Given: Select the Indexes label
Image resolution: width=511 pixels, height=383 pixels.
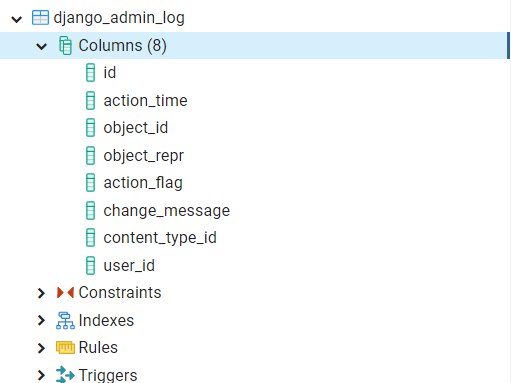Looking at the screenshot, I should [106, 320].
